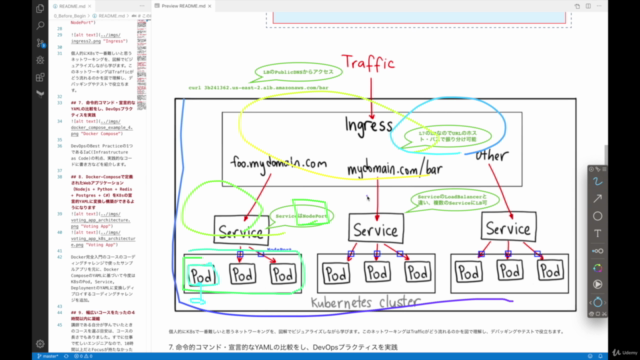This screenshot has height=360, width=640.
Task: Click the blue cursor highlight circle tool
Action: pyautogui.click(x=598, y=302)
